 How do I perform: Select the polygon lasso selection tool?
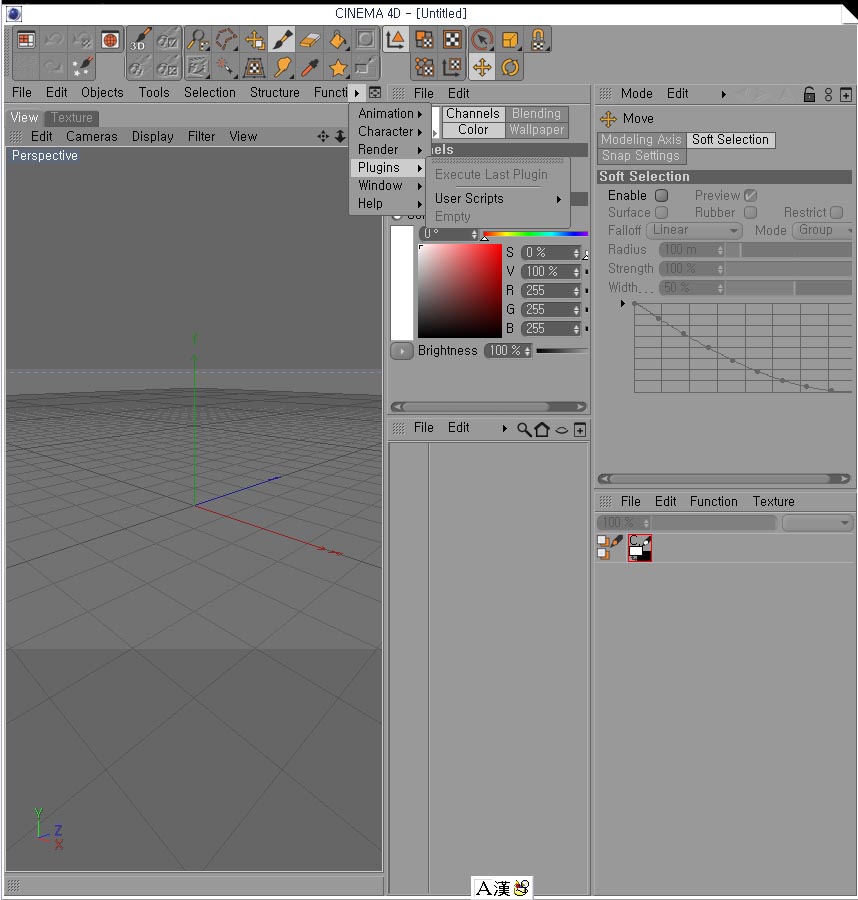[226, 40]
